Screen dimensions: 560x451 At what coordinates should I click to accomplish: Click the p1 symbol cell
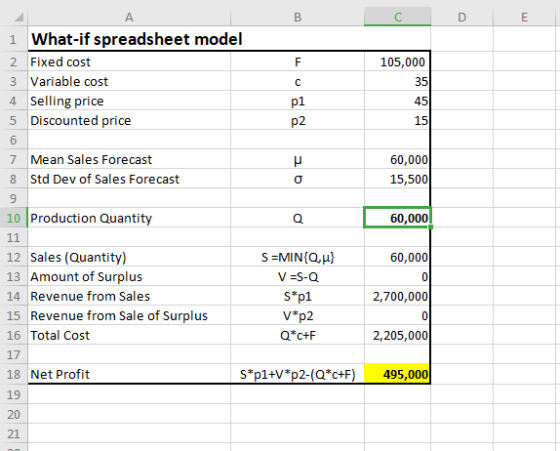(298, 101)
